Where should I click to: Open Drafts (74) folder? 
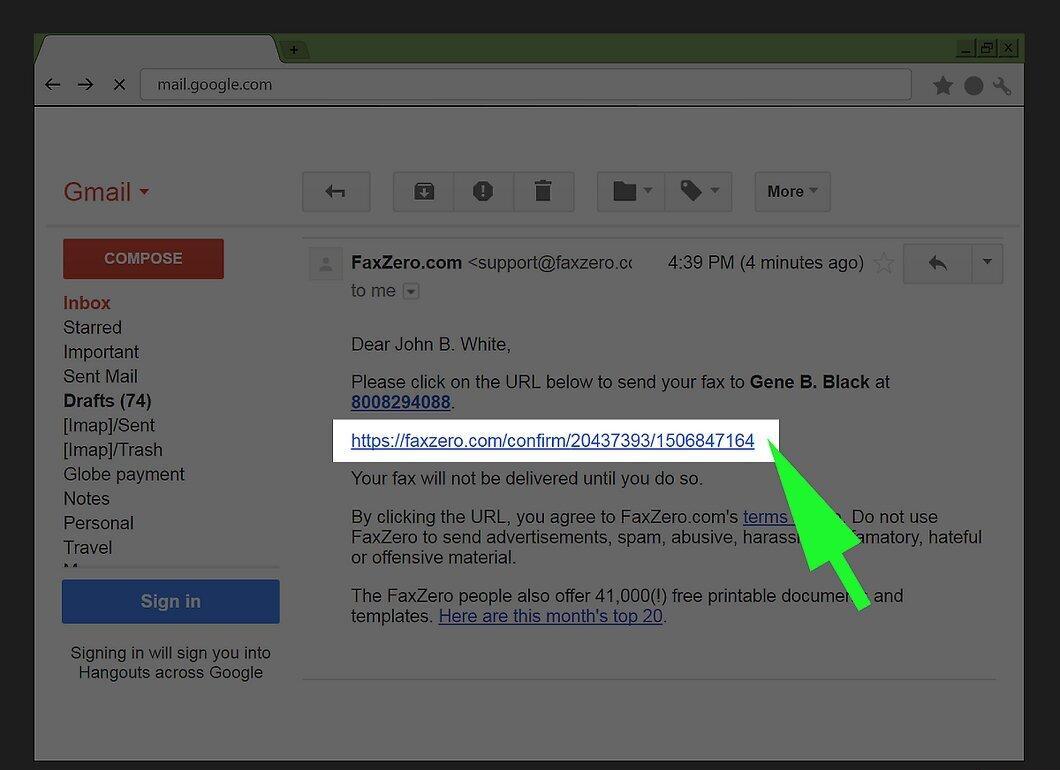pyautogui.click(x=107, y=401)
